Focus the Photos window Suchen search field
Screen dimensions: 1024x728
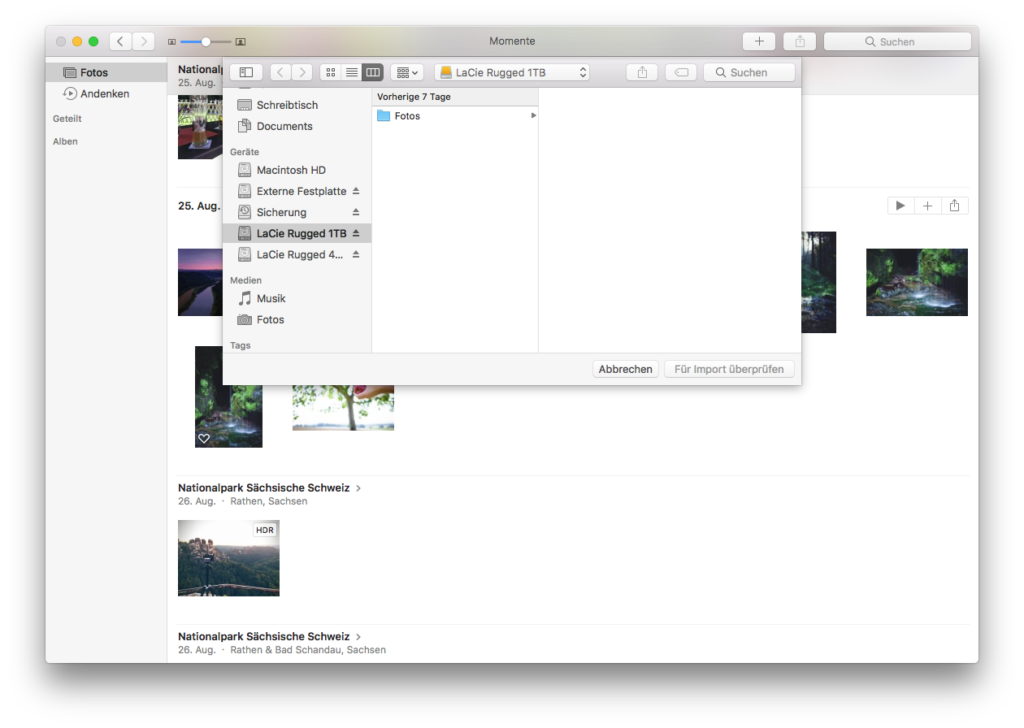click(x=897, y=41)
